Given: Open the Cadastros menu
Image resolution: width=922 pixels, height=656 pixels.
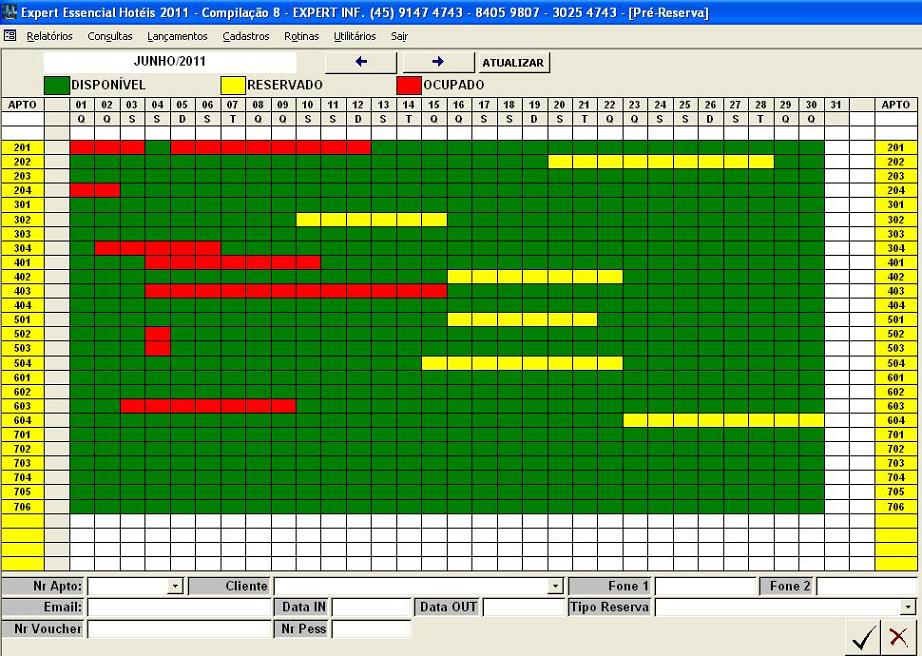Looking at the screenshot, I should click(x=246, y=36).
